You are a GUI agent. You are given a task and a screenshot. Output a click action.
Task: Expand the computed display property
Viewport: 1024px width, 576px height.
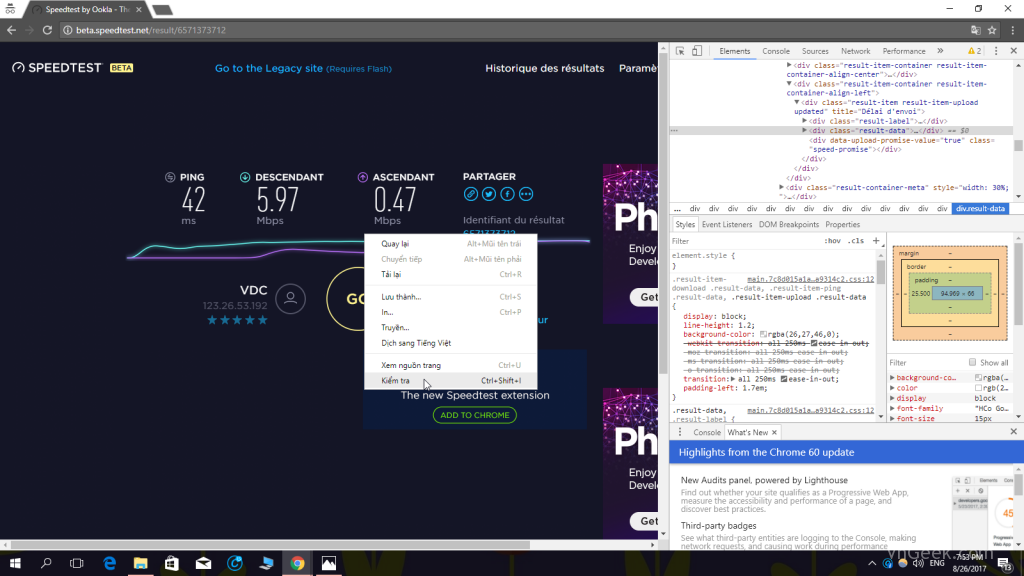coord(892,398)
